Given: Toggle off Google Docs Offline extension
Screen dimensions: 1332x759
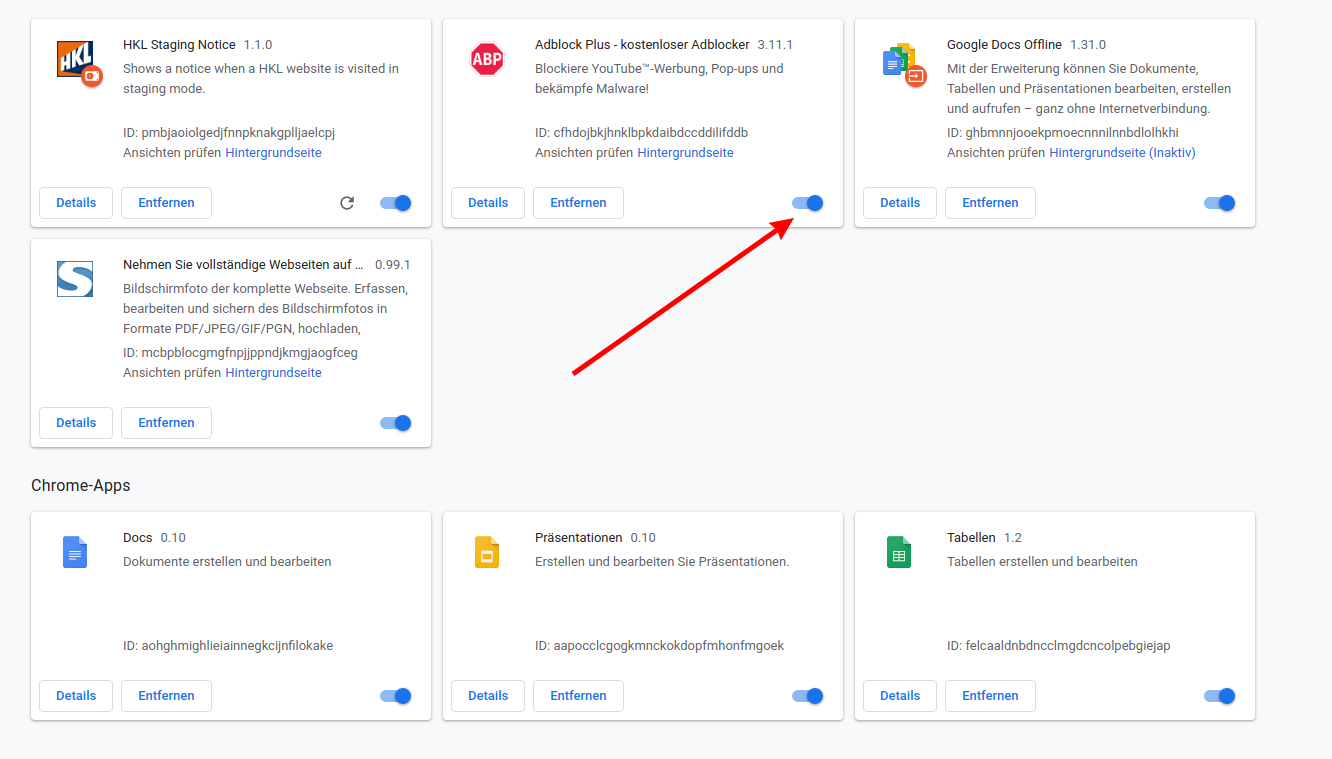Looking at the screenshot, I should [1219, 203].
